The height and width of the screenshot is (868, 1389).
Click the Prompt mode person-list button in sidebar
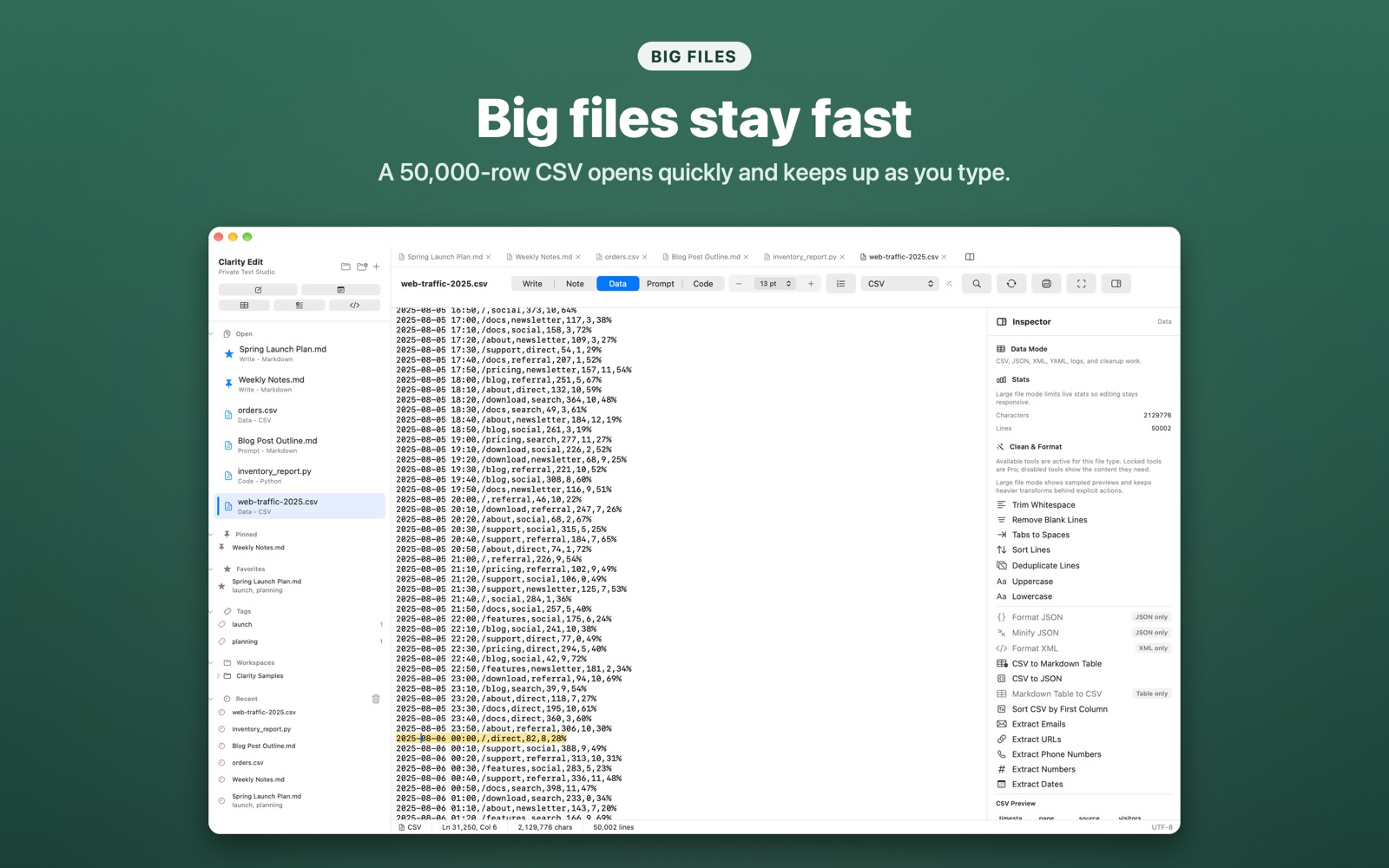[x=299, y=306]
